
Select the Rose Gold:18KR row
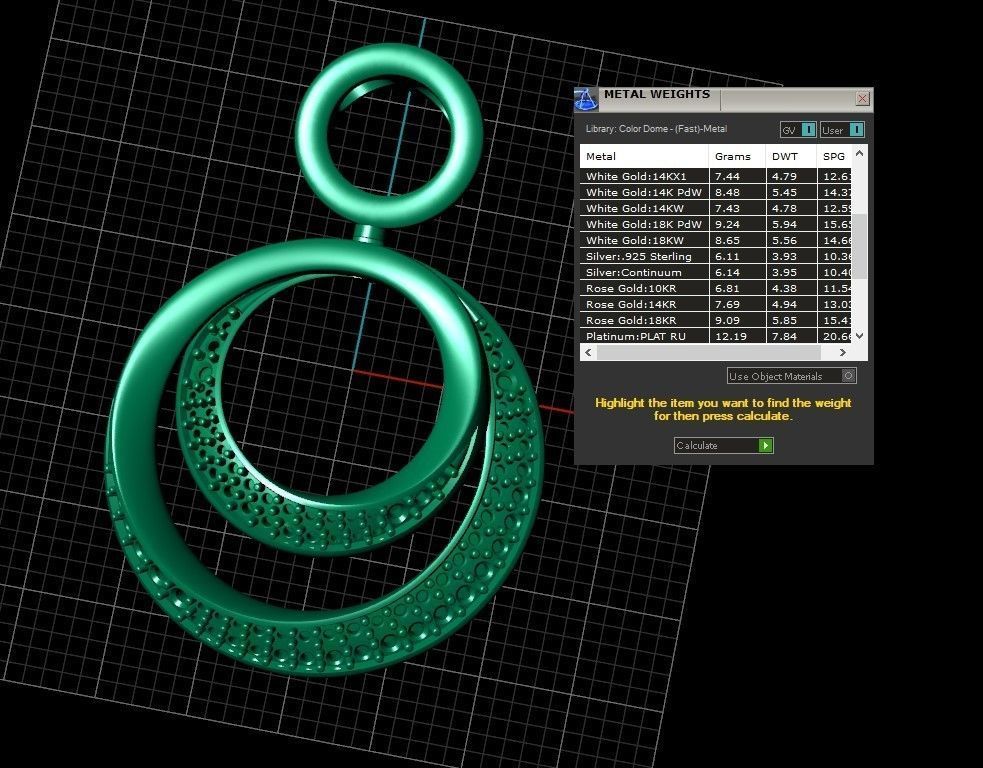[x=716, y=320]
